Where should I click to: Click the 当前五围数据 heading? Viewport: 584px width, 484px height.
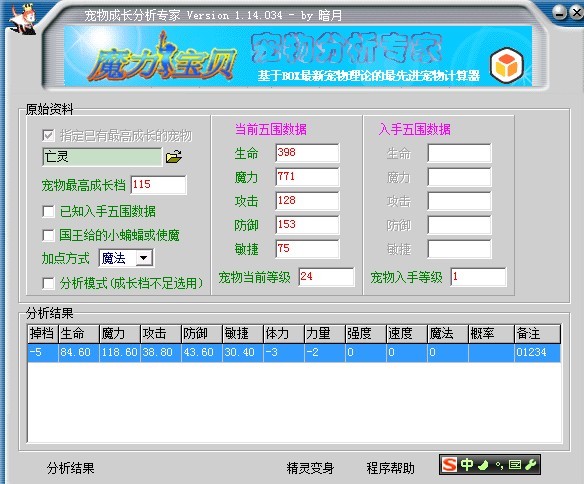(x=271, y=129)
